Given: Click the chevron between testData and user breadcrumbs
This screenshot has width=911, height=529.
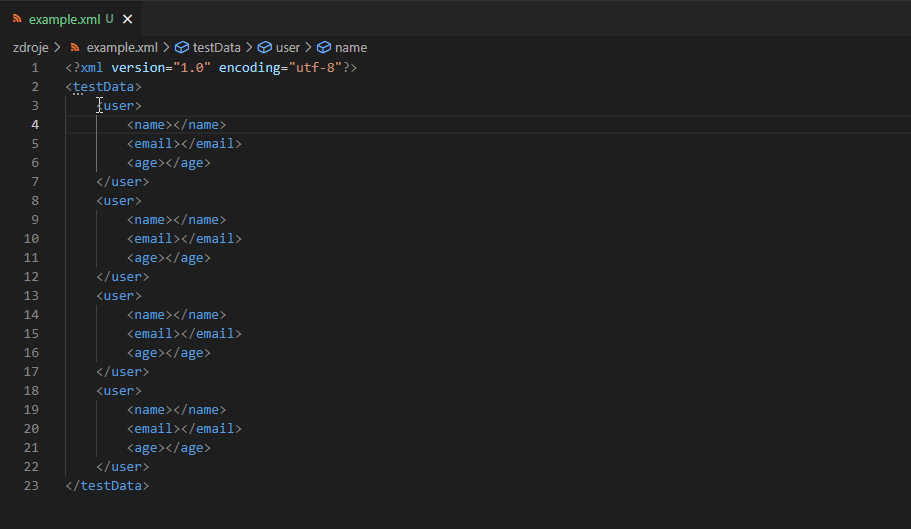Looking at the screenshot, I should click(252, 47).
